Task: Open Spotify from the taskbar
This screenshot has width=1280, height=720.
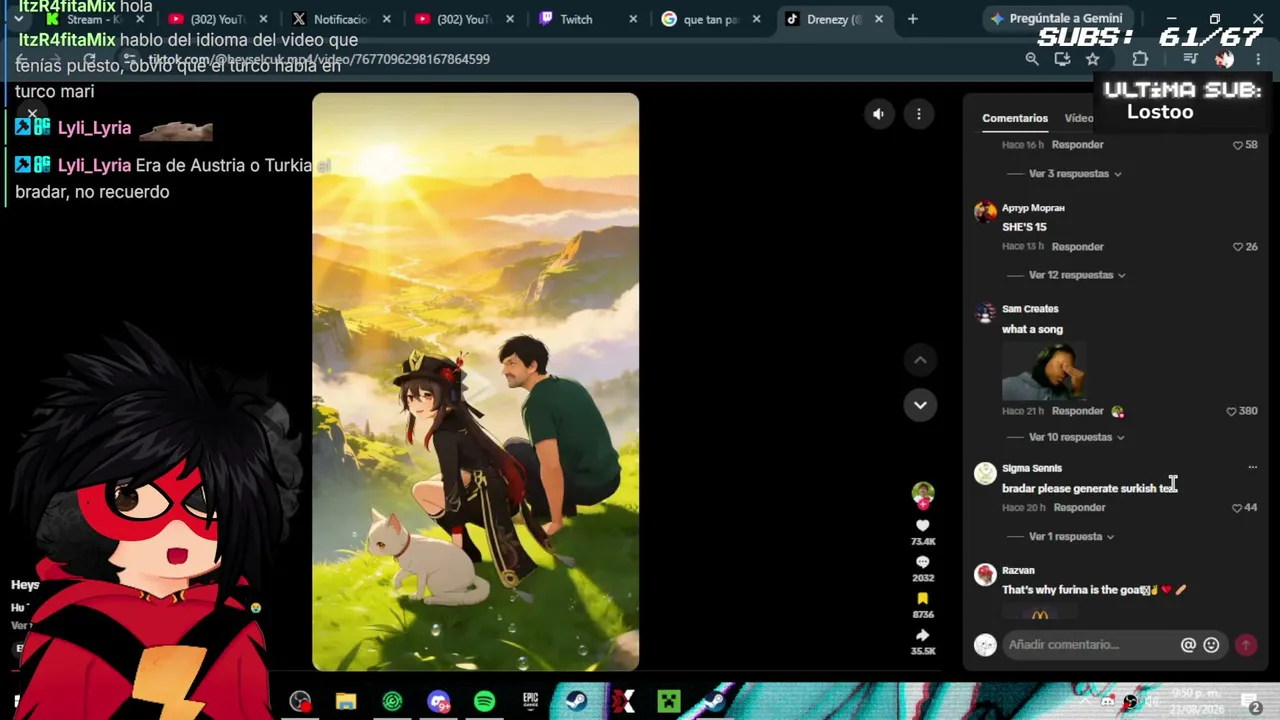Action: [x=484, y=702]
